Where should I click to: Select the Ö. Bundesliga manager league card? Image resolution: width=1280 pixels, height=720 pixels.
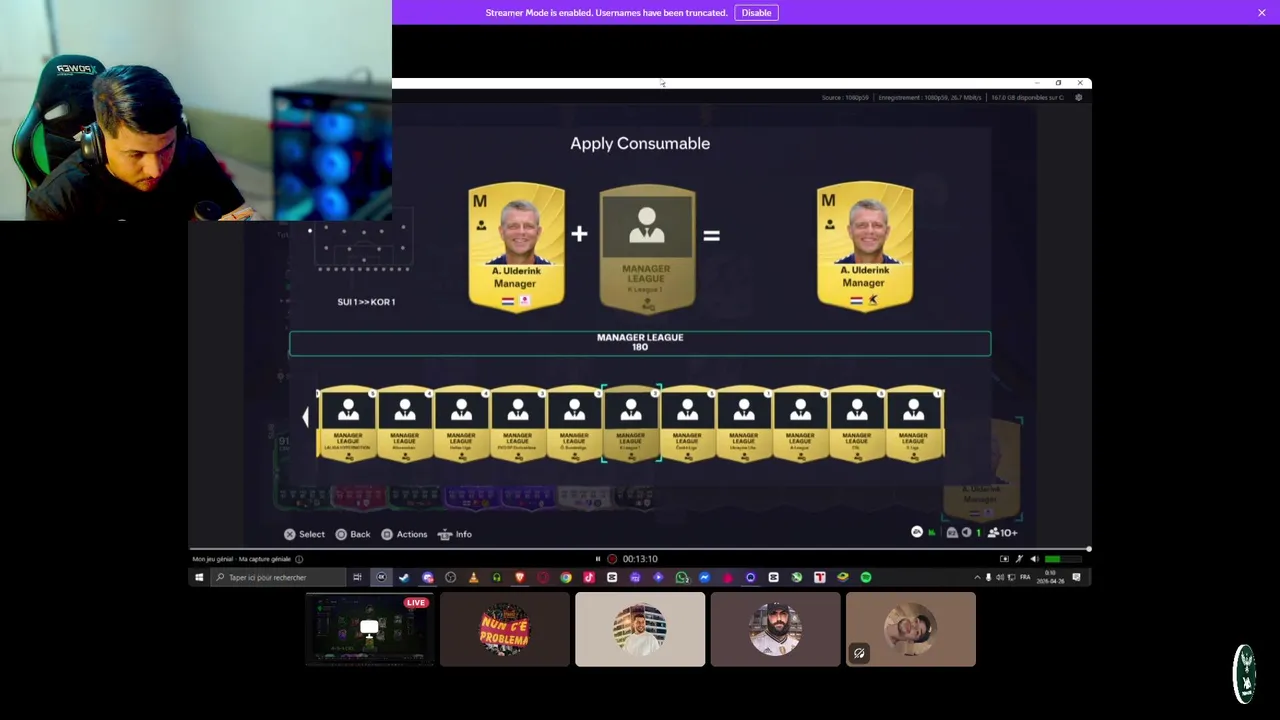pyautogui.click(x=574, y=424)
